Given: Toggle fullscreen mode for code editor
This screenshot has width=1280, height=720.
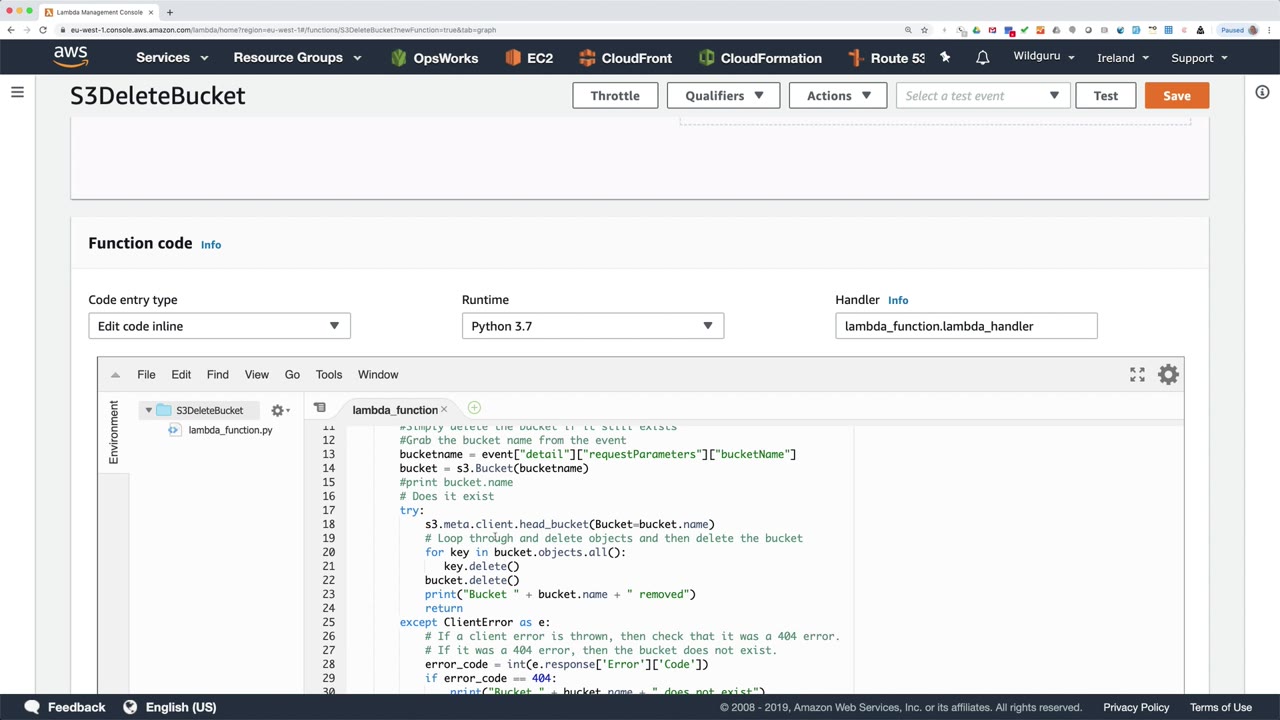Looking at the screenshot, I should [1137, 374].
